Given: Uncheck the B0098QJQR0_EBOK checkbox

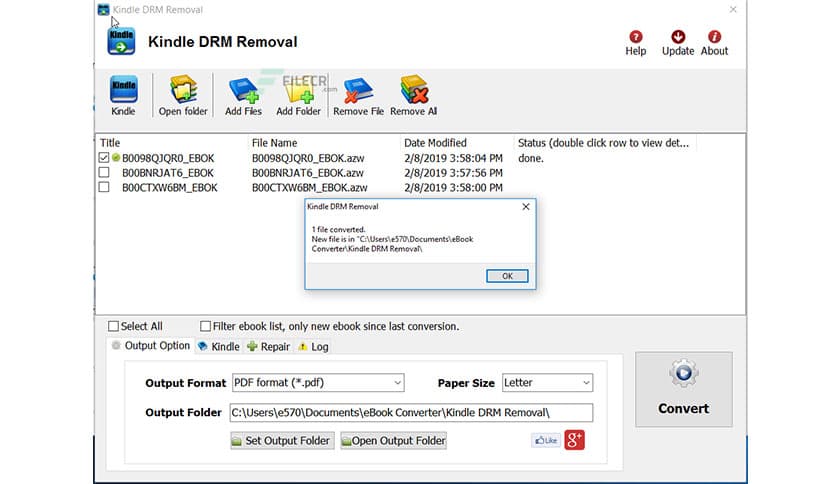Looking at the screenshot, I should coord(104,158).
